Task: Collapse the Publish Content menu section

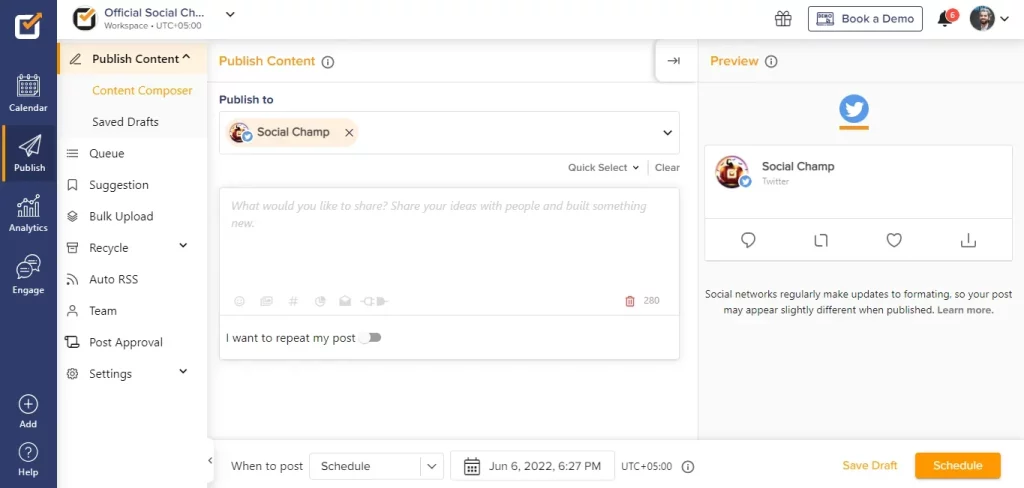Action: (187, 57)
